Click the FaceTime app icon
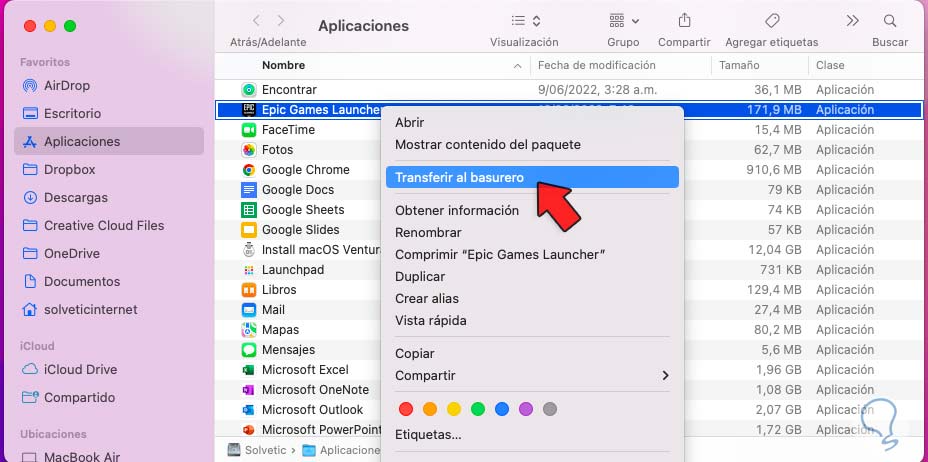 [249, 130]
